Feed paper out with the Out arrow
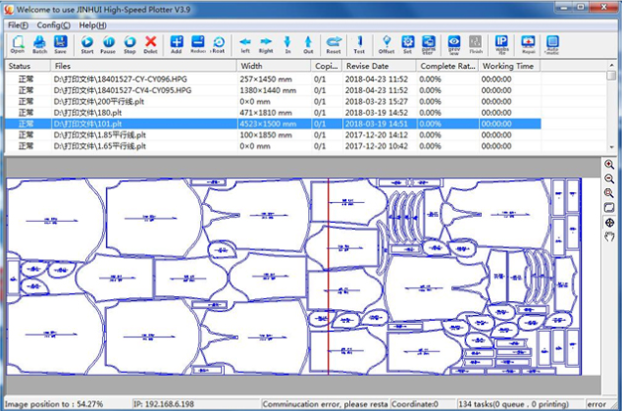This screenshot has height=411, width=622. [308, 44]
